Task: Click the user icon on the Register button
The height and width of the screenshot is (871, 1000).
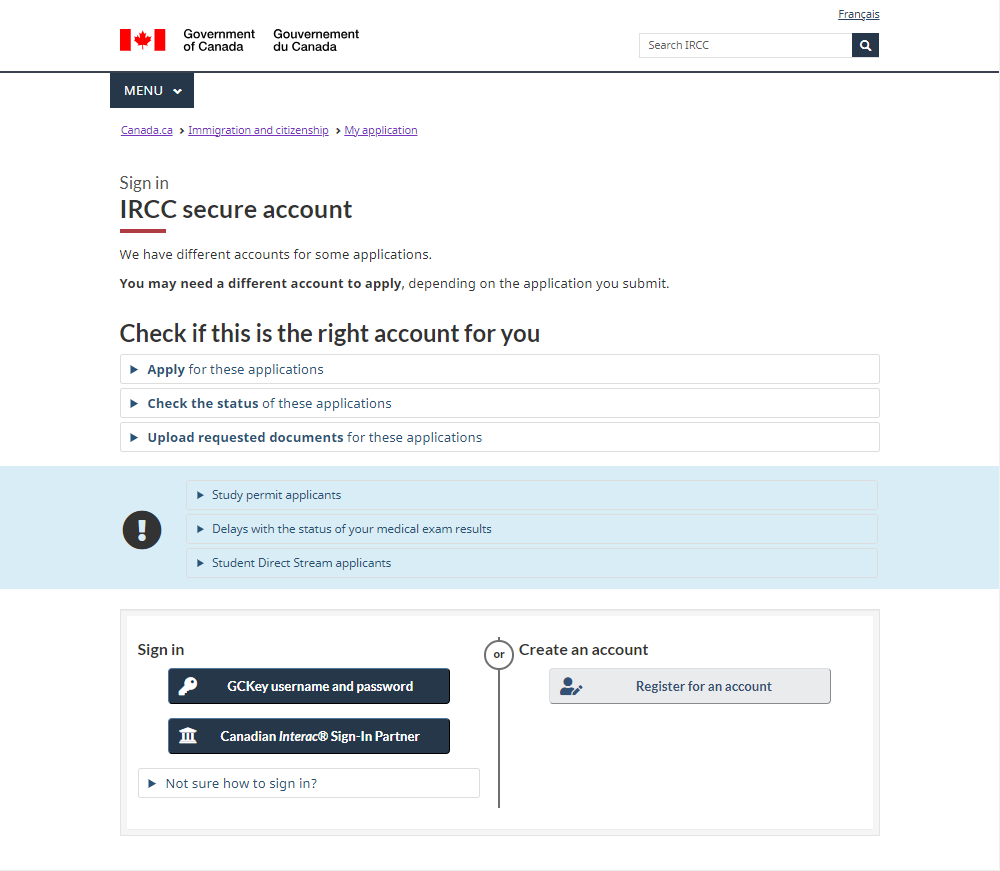Action: click(x=571, y=687)
